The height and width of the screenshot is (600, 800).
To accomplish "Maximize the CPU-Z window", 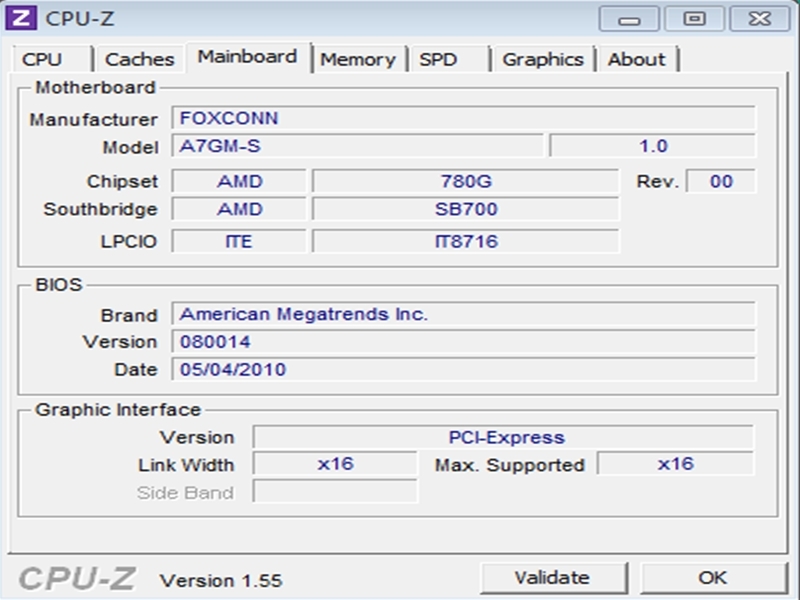I will click(694, 19).
